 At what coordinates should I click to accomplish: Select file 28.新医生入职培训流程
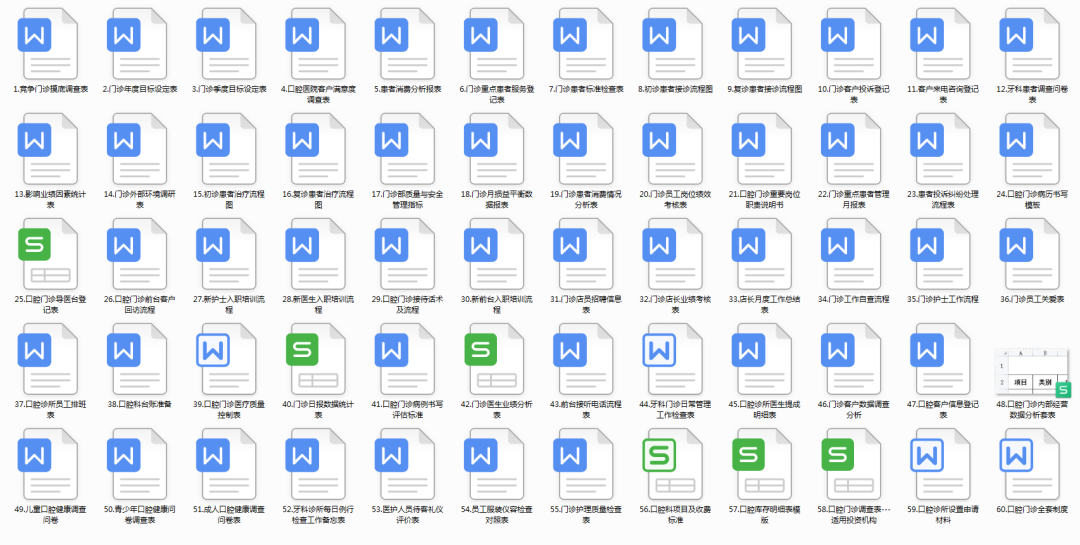318,255
